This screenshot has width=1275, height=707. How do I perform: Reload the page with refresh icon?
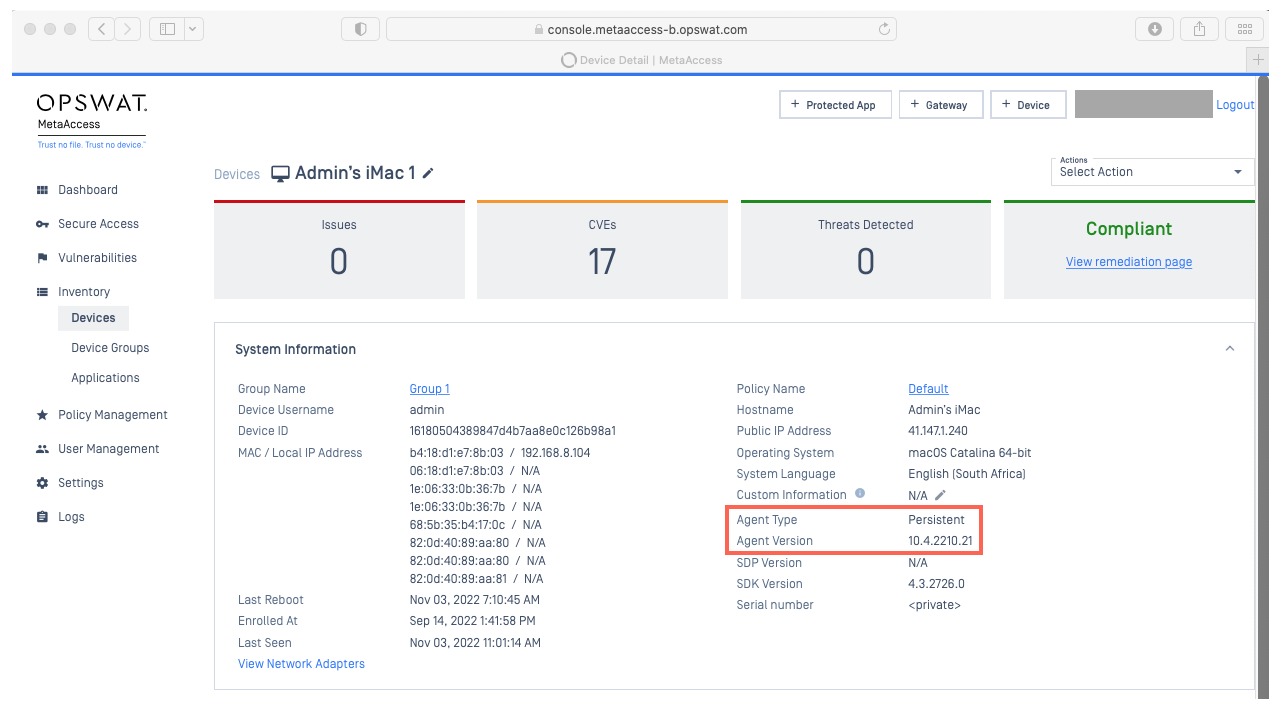(884, 30)
